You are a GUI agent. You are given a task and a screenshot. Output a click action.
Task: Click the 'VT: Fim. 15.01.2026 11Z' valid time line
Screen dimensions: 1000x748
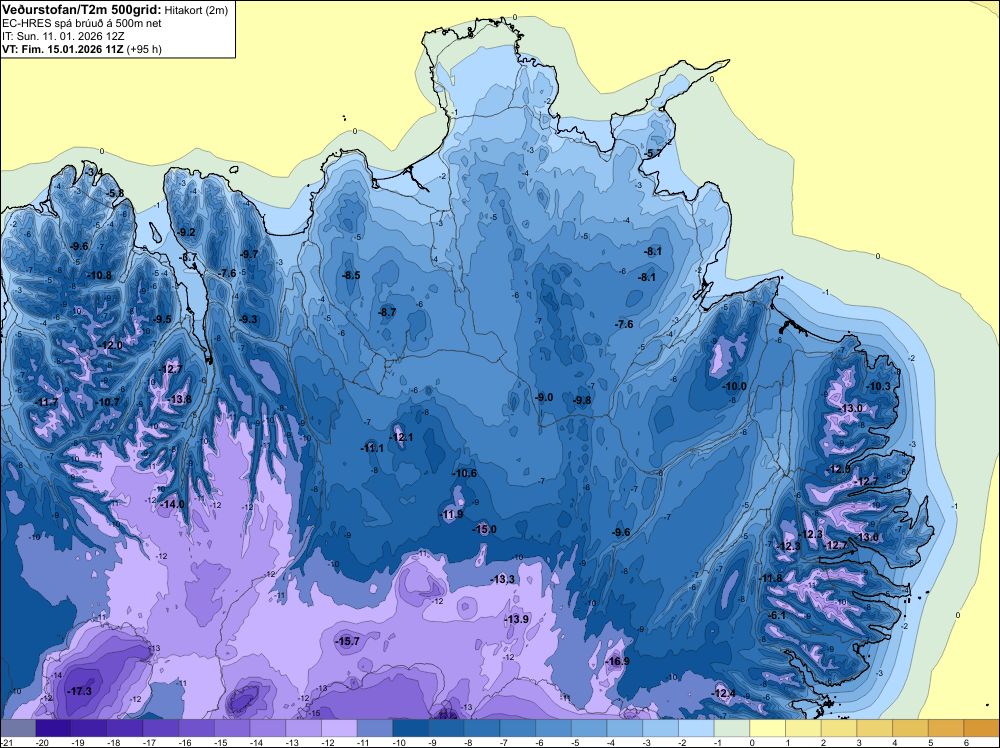coord(62,49)
